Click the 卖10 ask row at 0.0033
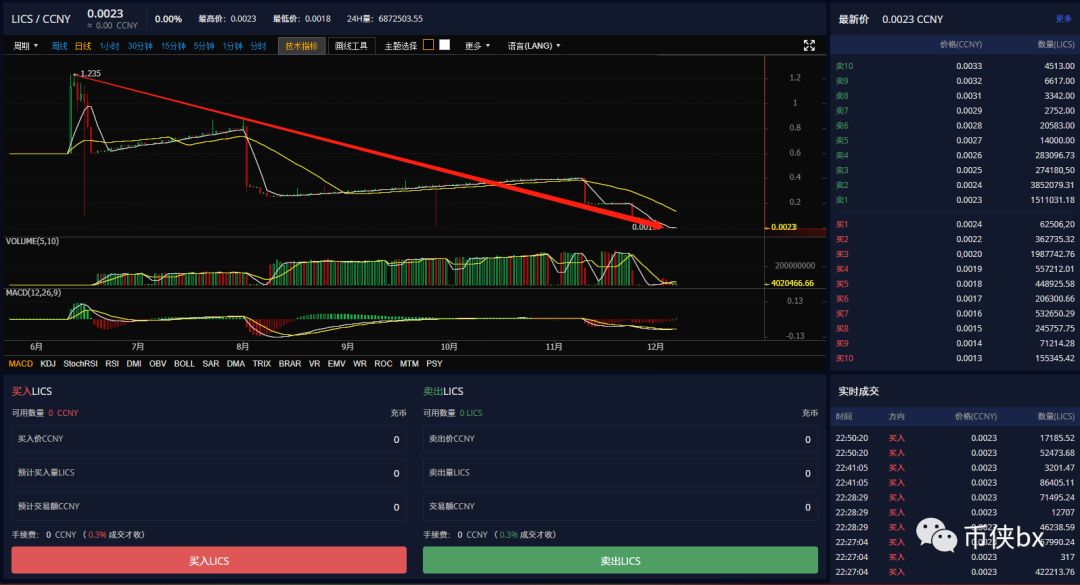 955,66
